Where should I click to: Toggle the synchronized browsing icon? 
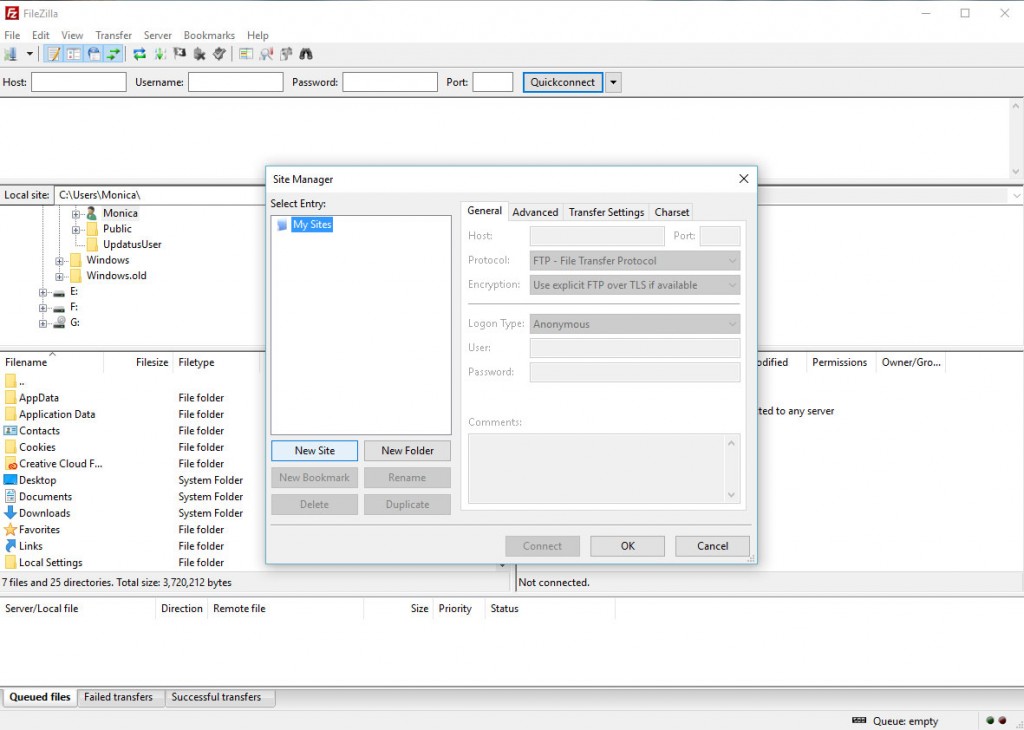point(286,54)
